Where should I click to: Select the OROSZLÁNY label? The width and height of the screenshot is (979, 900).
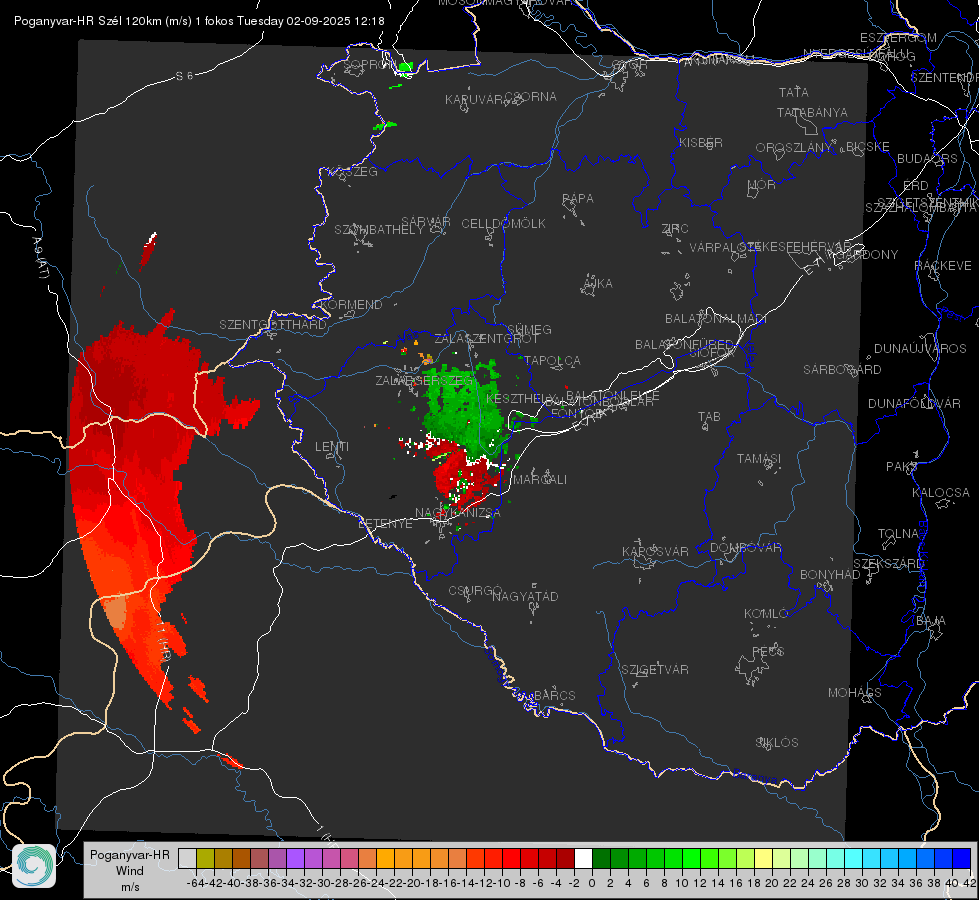click(x=794, y=148)
